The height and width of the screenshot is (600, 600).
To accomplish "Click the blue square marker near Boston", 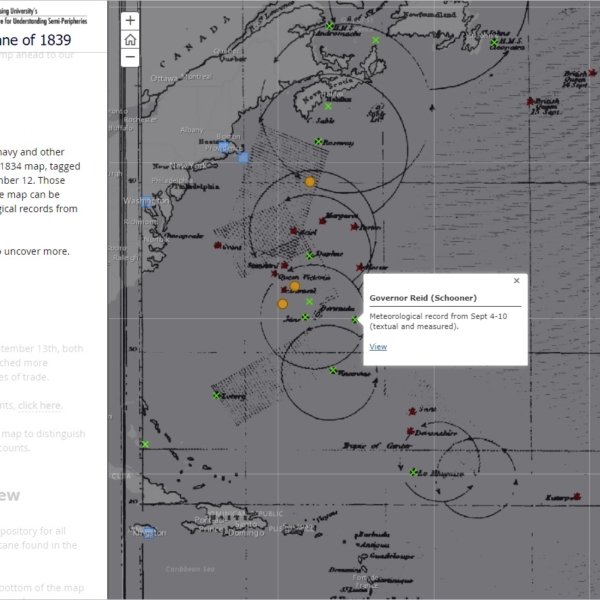I will click(x=242, y=157).
